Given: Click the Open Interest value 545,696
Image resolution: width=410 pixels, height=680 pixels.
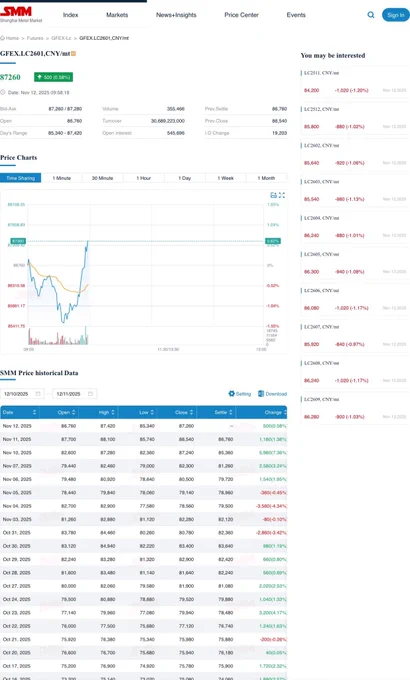Looking at the screenshot, I should coord(176,133).
